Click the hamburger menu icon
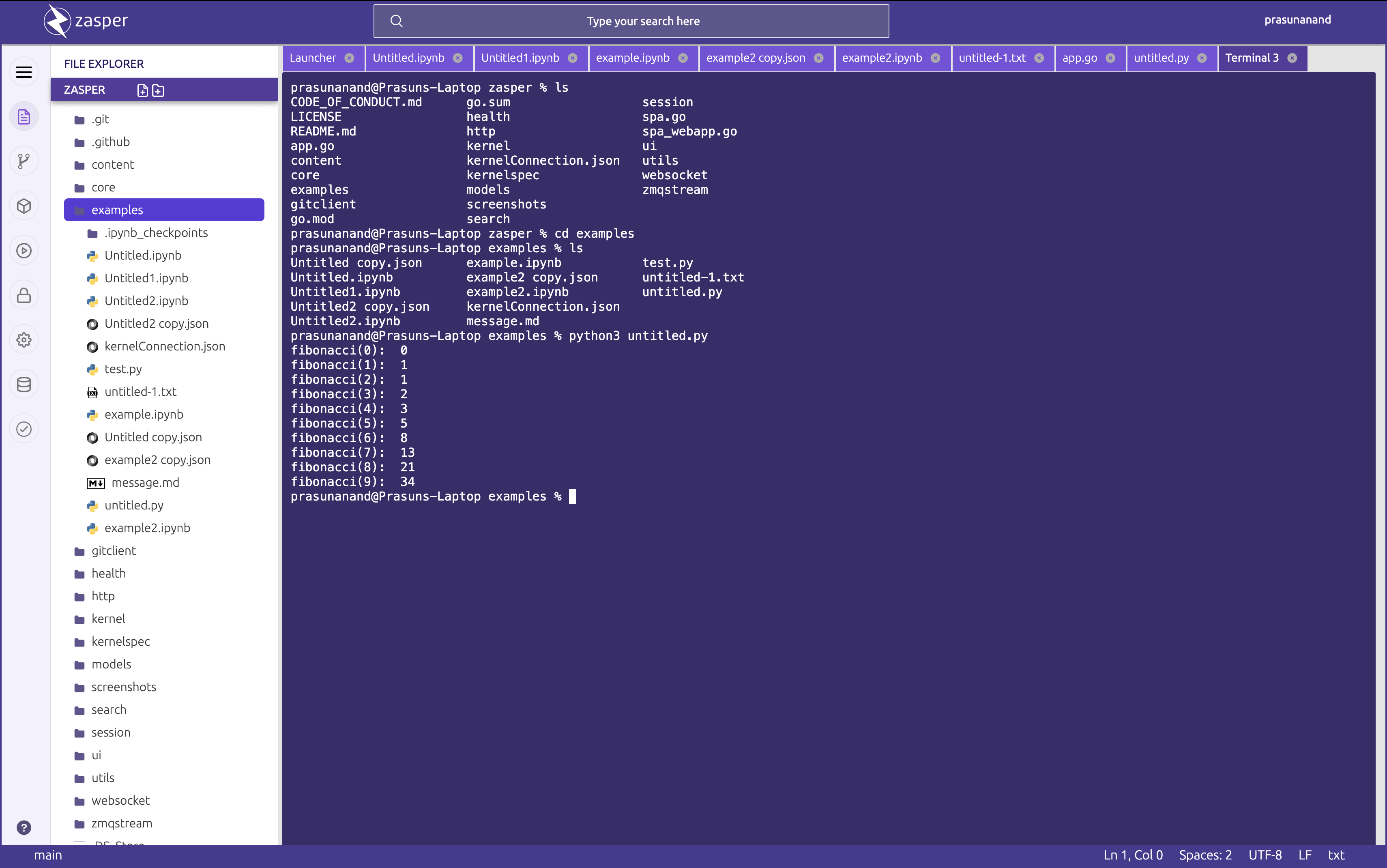The image size is (1387, 868). [x=24, y=72]
